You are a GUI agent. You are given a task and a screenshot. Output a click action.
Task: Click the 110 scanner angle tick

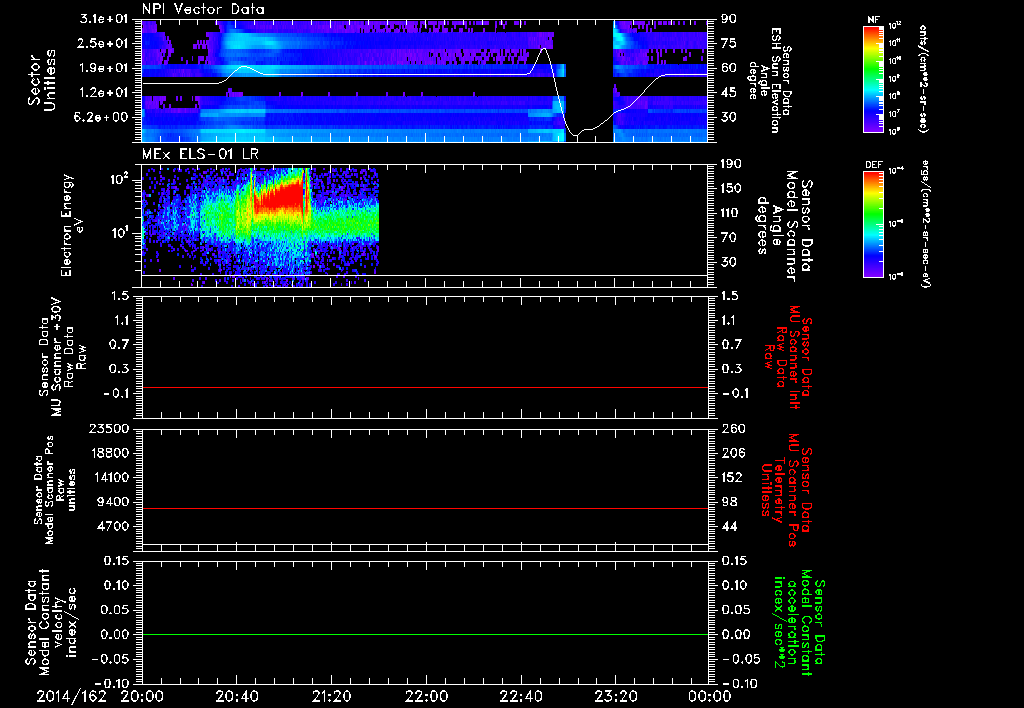click(732, 213)
